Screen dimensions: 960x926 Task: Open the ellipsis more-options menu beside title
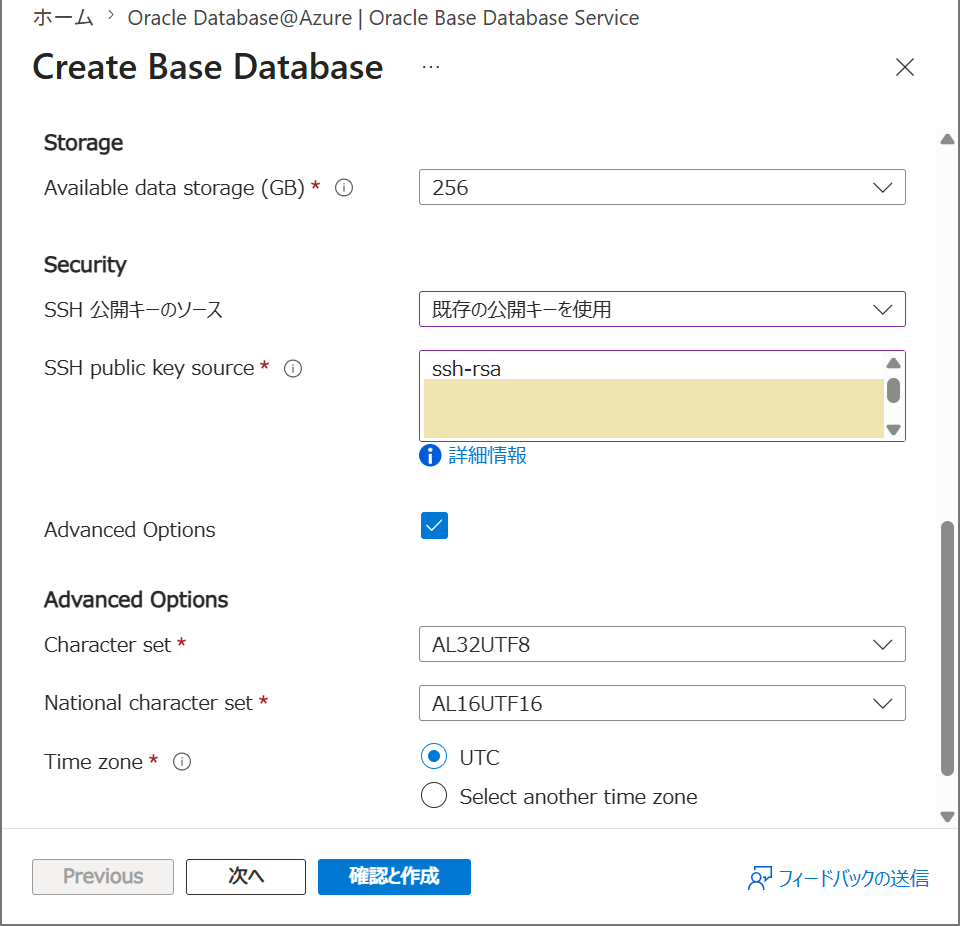click(x=430, y=67)
